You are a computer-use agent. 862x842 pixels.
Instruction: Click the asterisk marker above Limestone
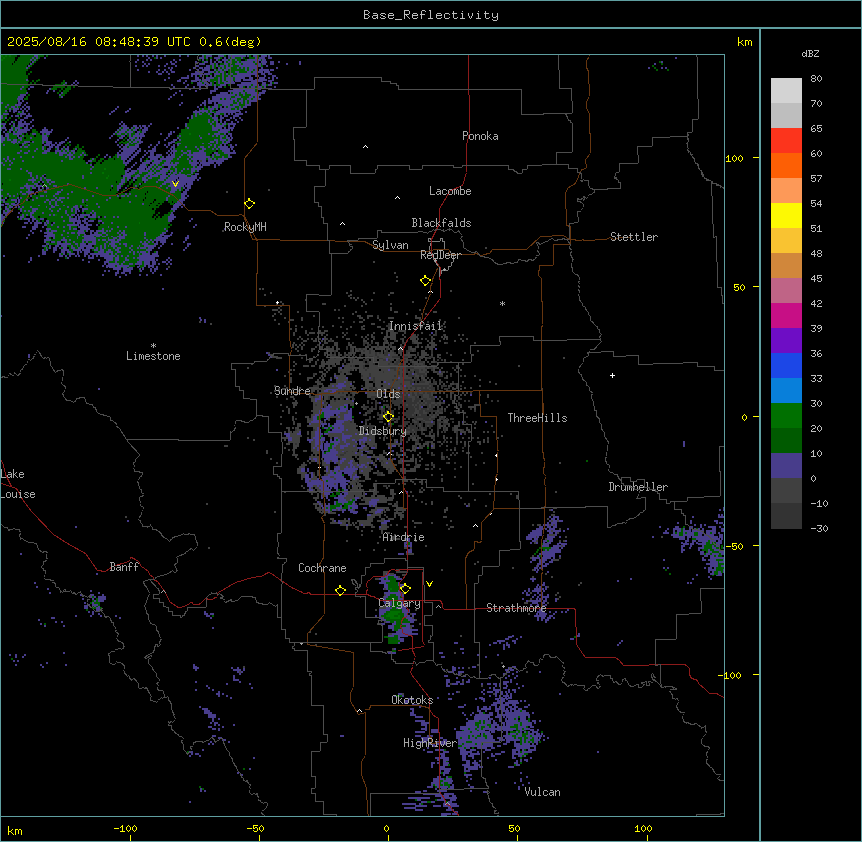153,346
